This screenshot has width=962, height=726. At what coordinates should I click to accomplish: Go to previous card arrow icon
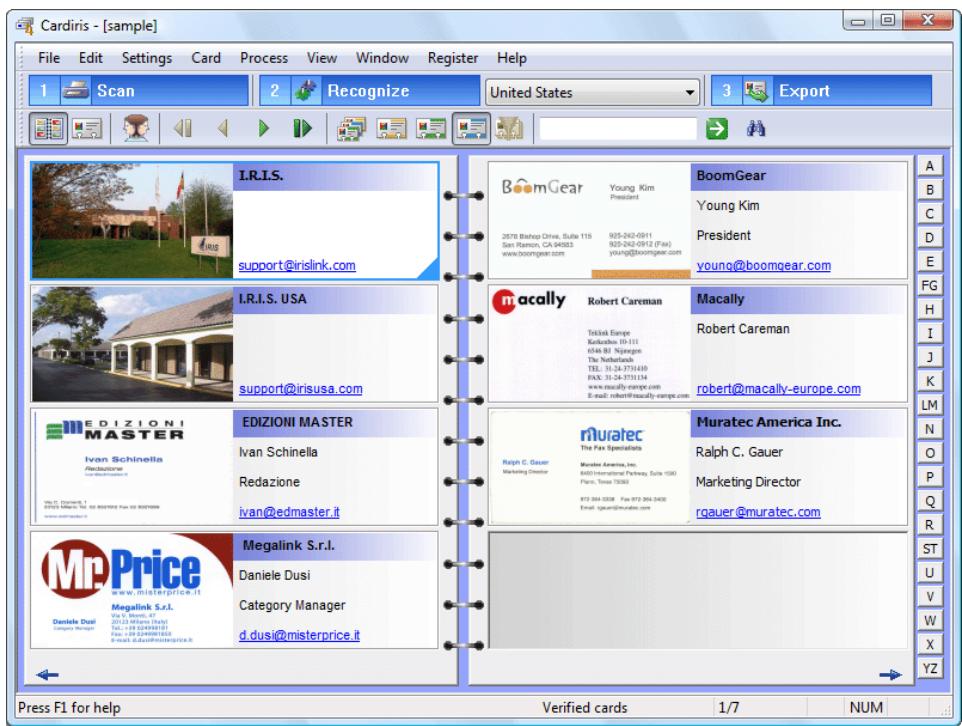coord(223,128)
